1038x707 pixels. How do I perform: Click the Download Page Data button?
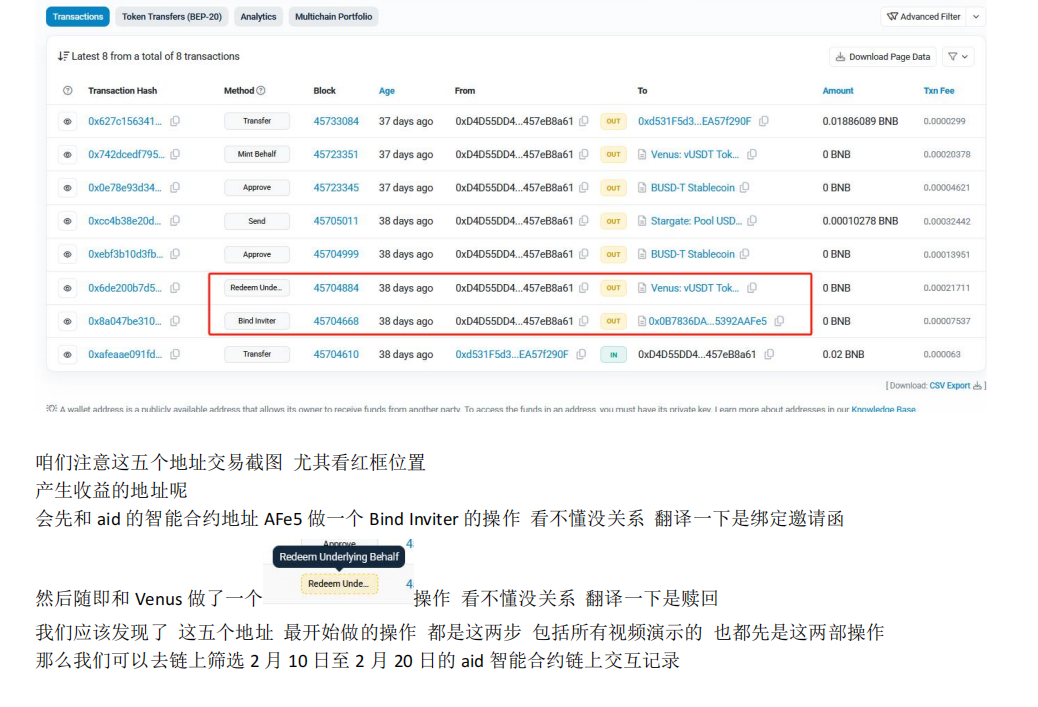(x=883, y=57)
